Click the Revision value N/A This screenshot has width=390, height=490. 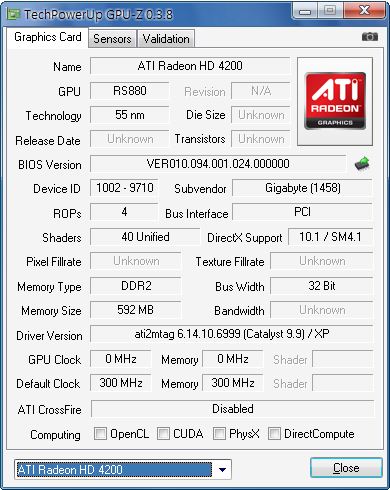point(261,91)
